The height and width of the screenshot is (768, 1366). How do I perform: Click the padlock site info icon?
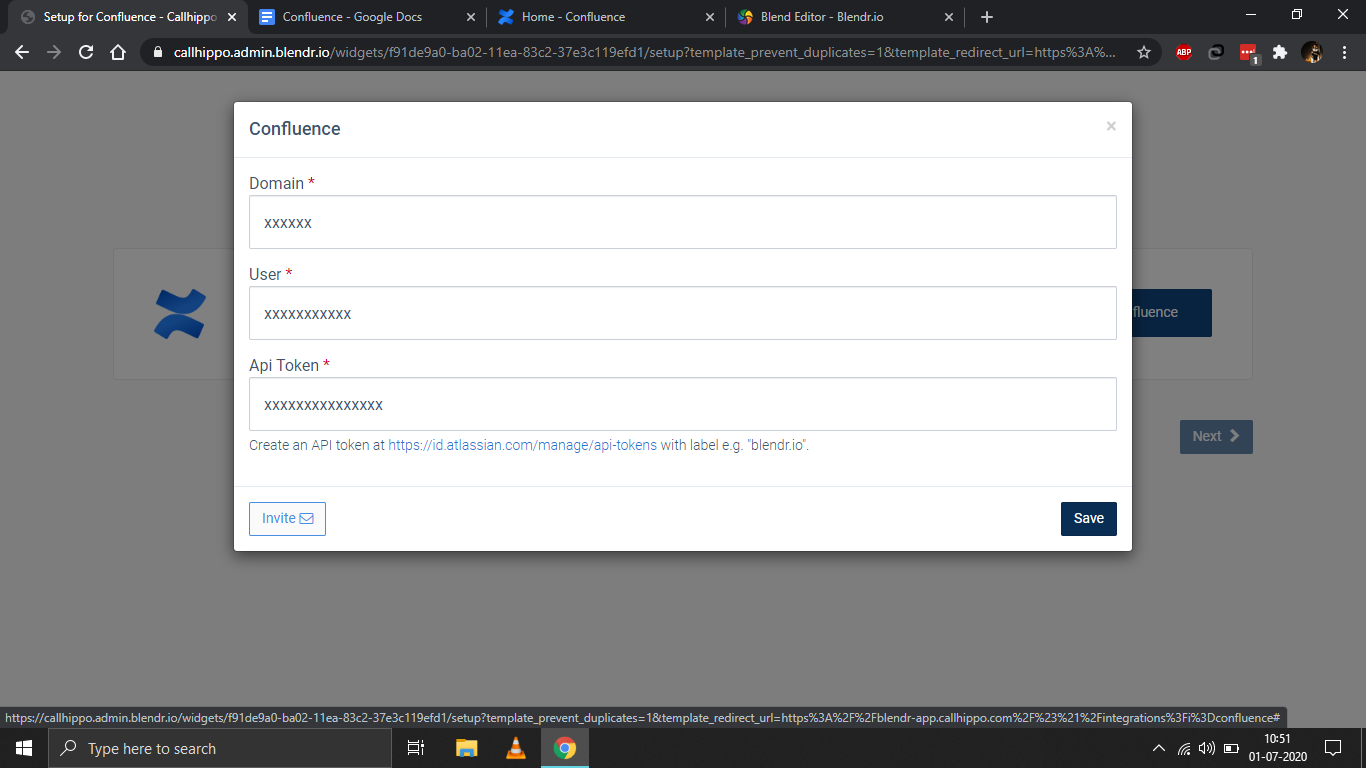click(158, 52)
